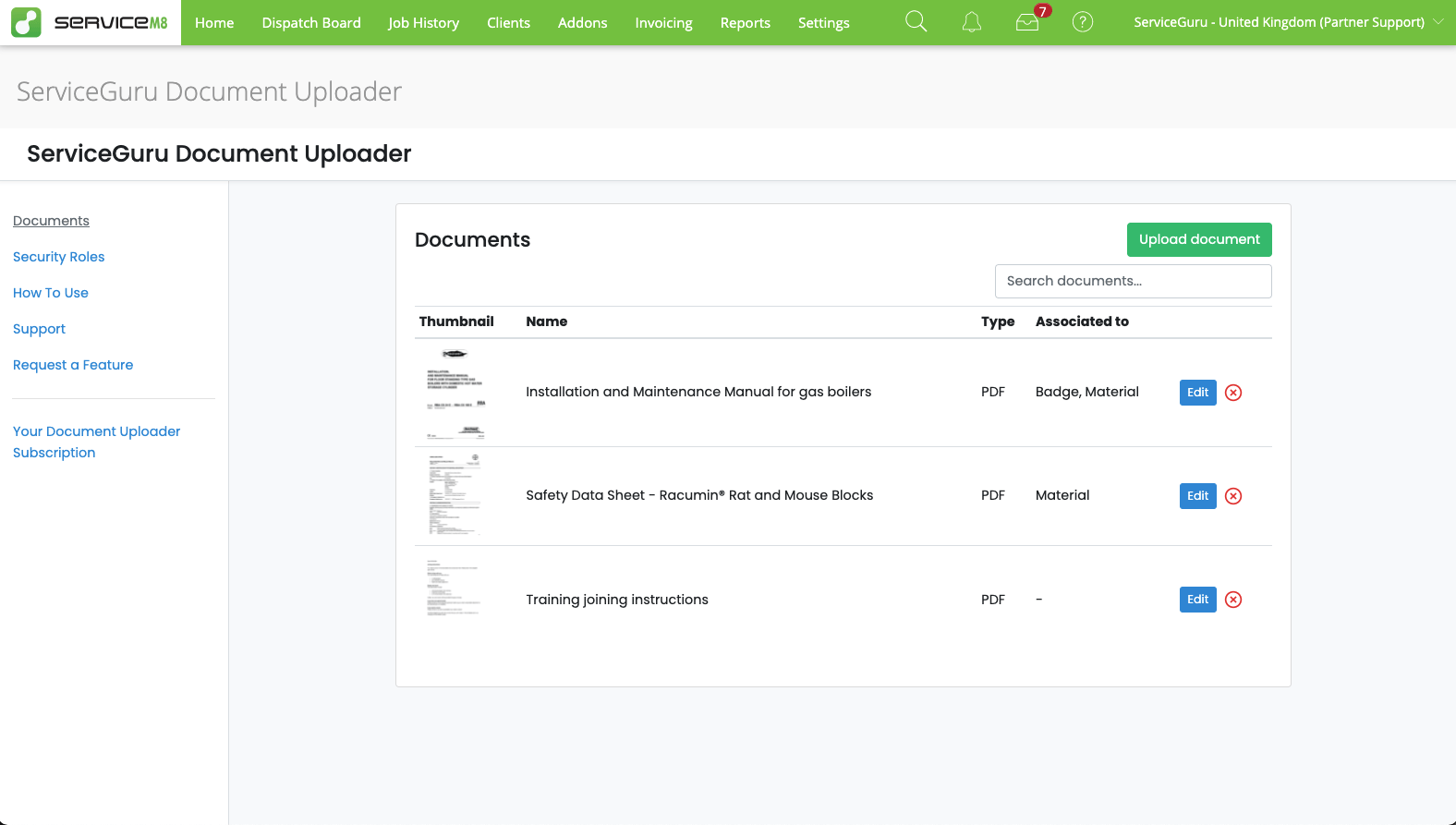The image size is (1456, 825).
Task: Open the Training joining instructions thumbnail
Action: coord(454,588)
